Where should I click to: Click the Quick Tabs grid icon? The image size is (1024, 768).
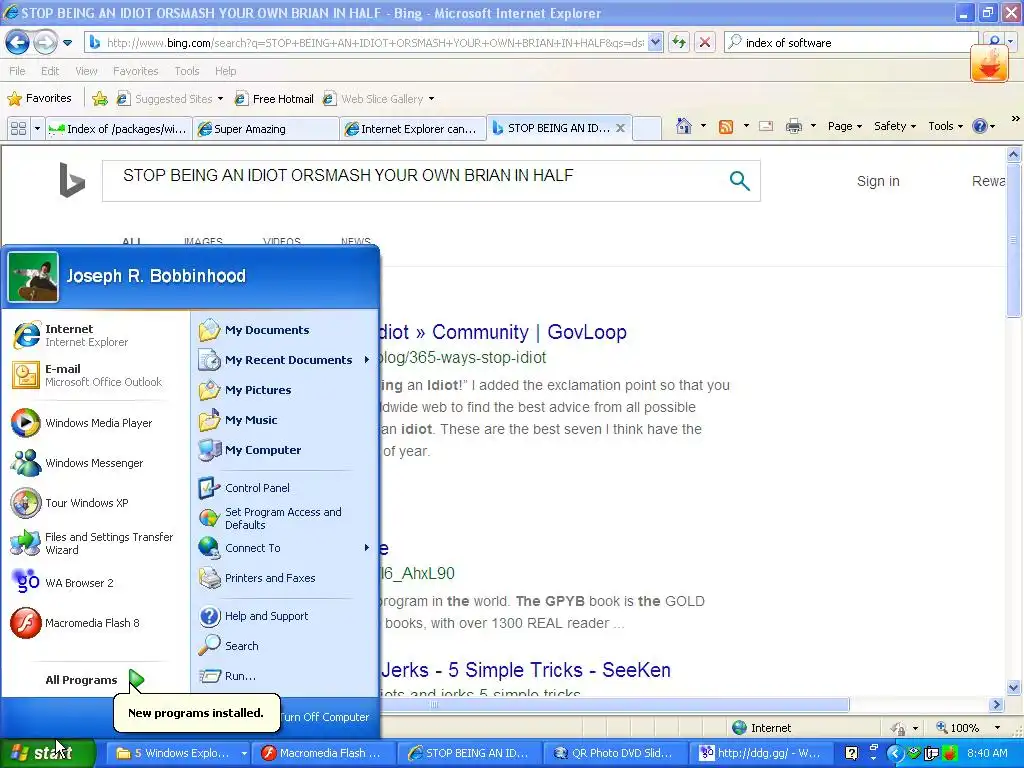18,129
